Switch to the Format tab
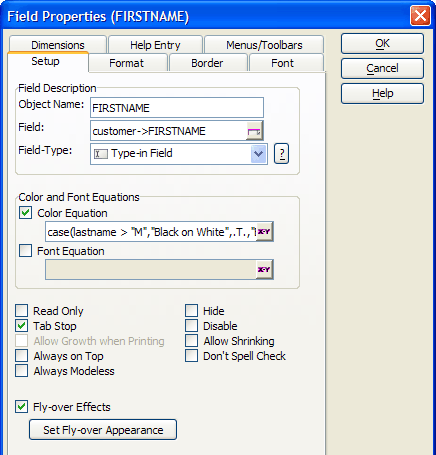The image size is (436, 455). point(127,63)
